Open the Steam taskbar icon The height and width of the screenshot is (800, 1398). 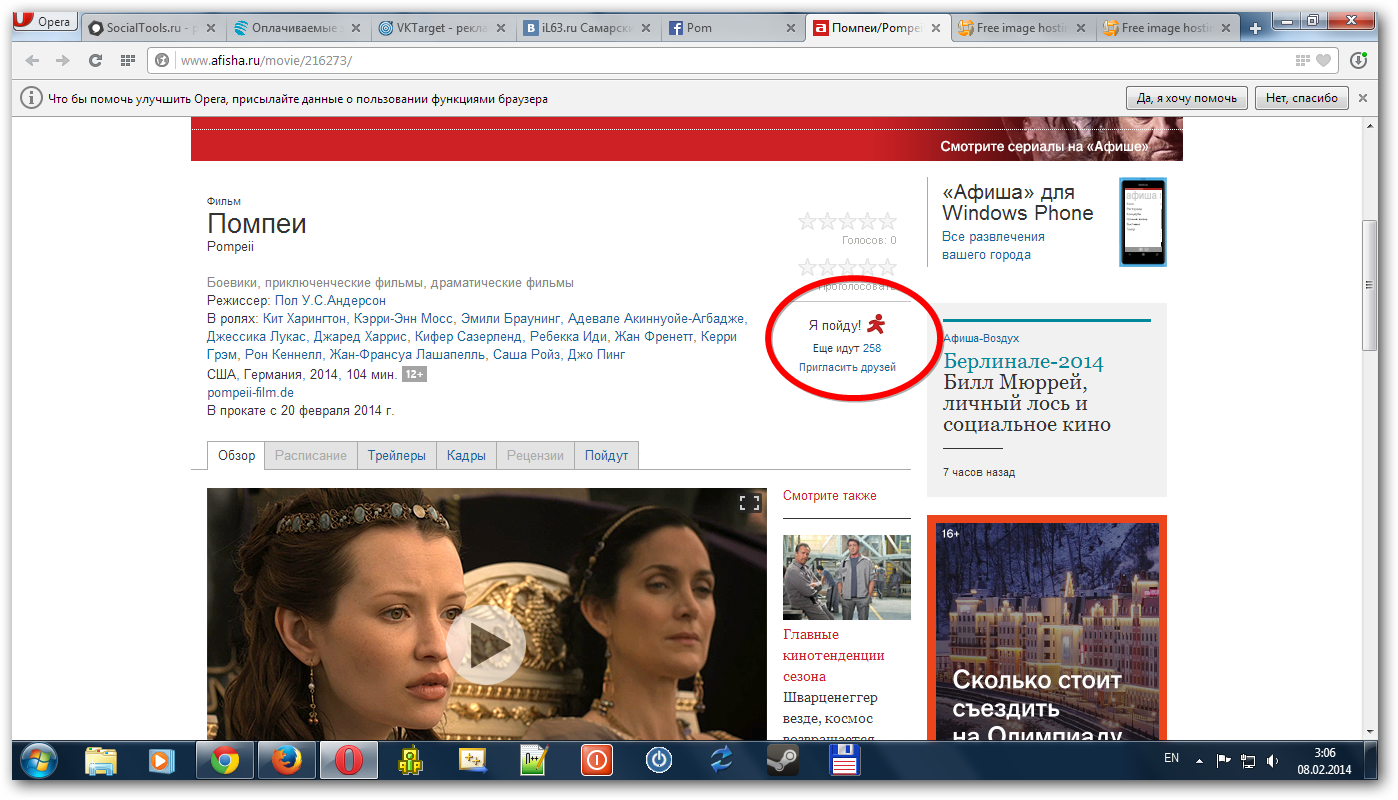(x=782, y=762)
